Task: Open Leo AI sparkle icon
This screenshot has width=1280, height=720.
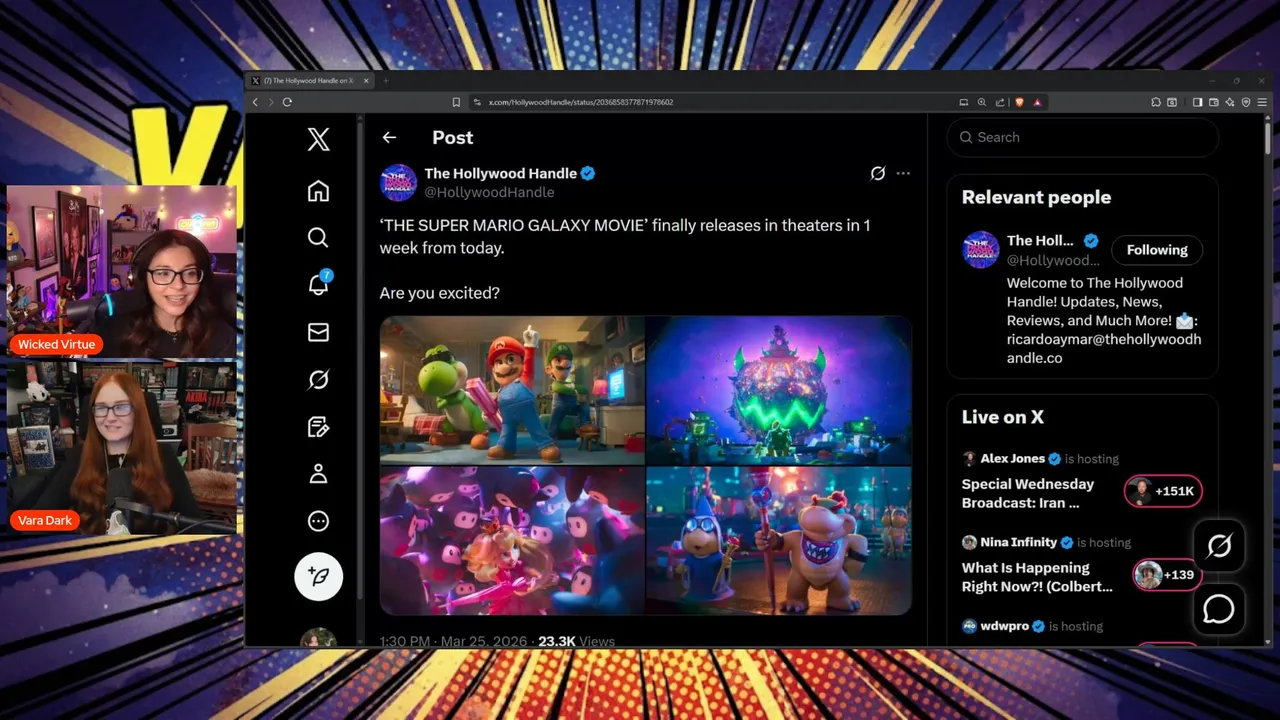Action: pos(1229,102)
